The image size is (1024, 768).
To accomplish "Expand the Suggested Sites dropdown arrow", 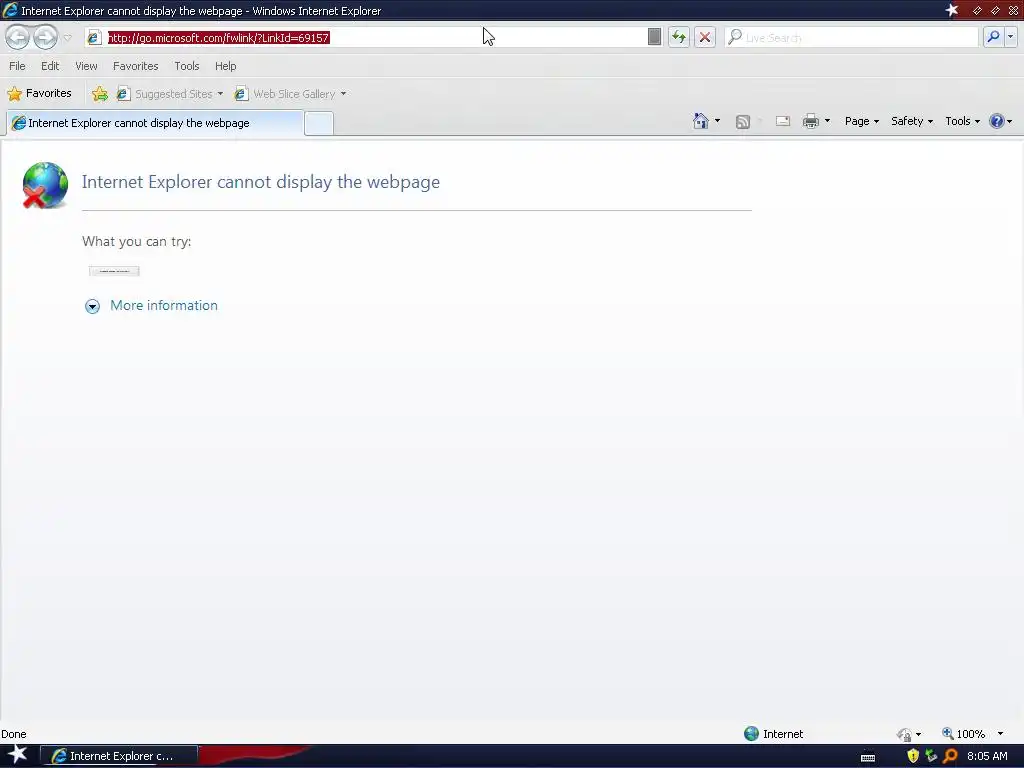I will (220, 94).
